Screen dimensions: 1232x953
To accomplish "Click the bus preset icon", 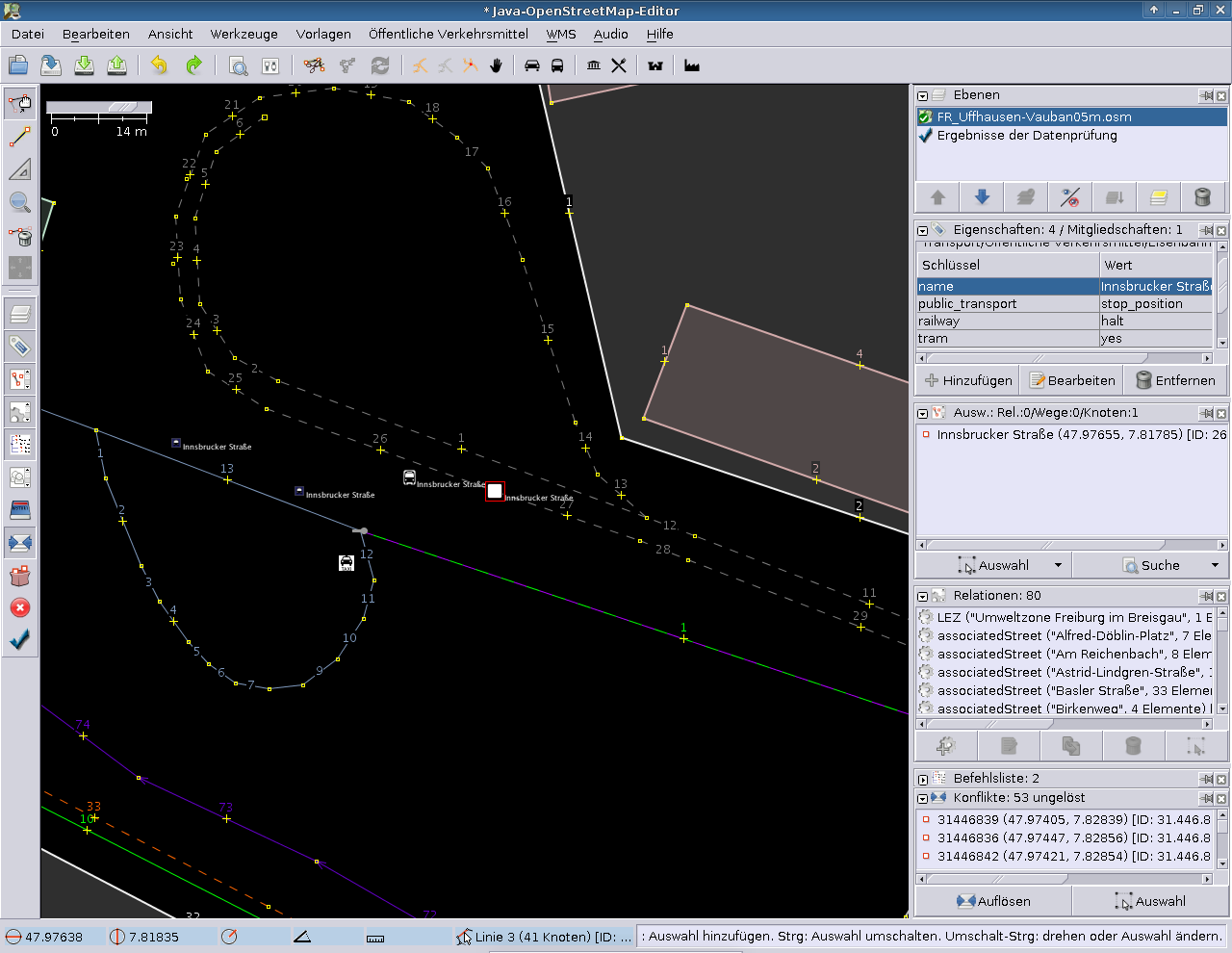I will (557, 65).
